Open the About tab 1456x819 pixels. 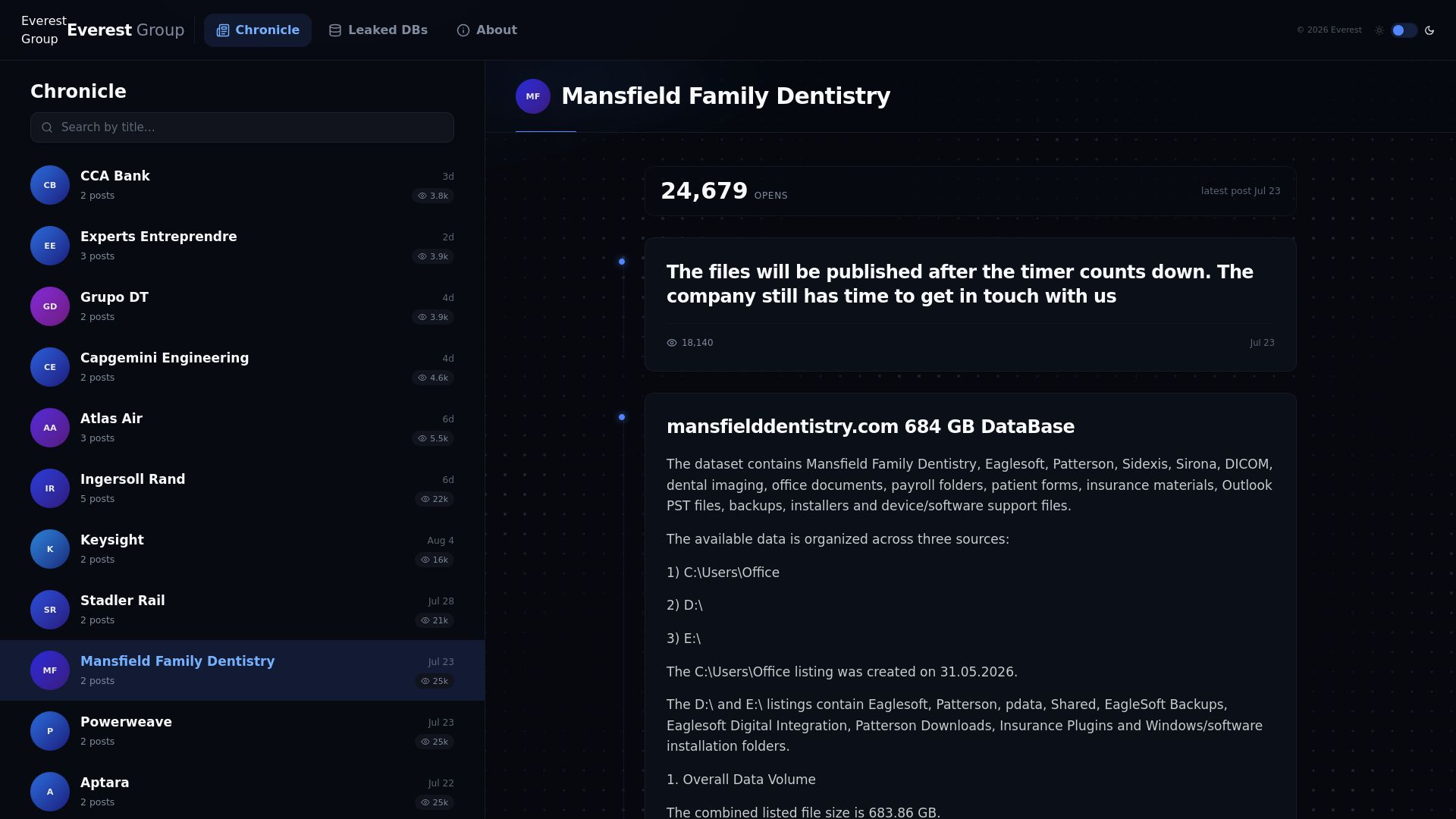[x=487, y=30]
